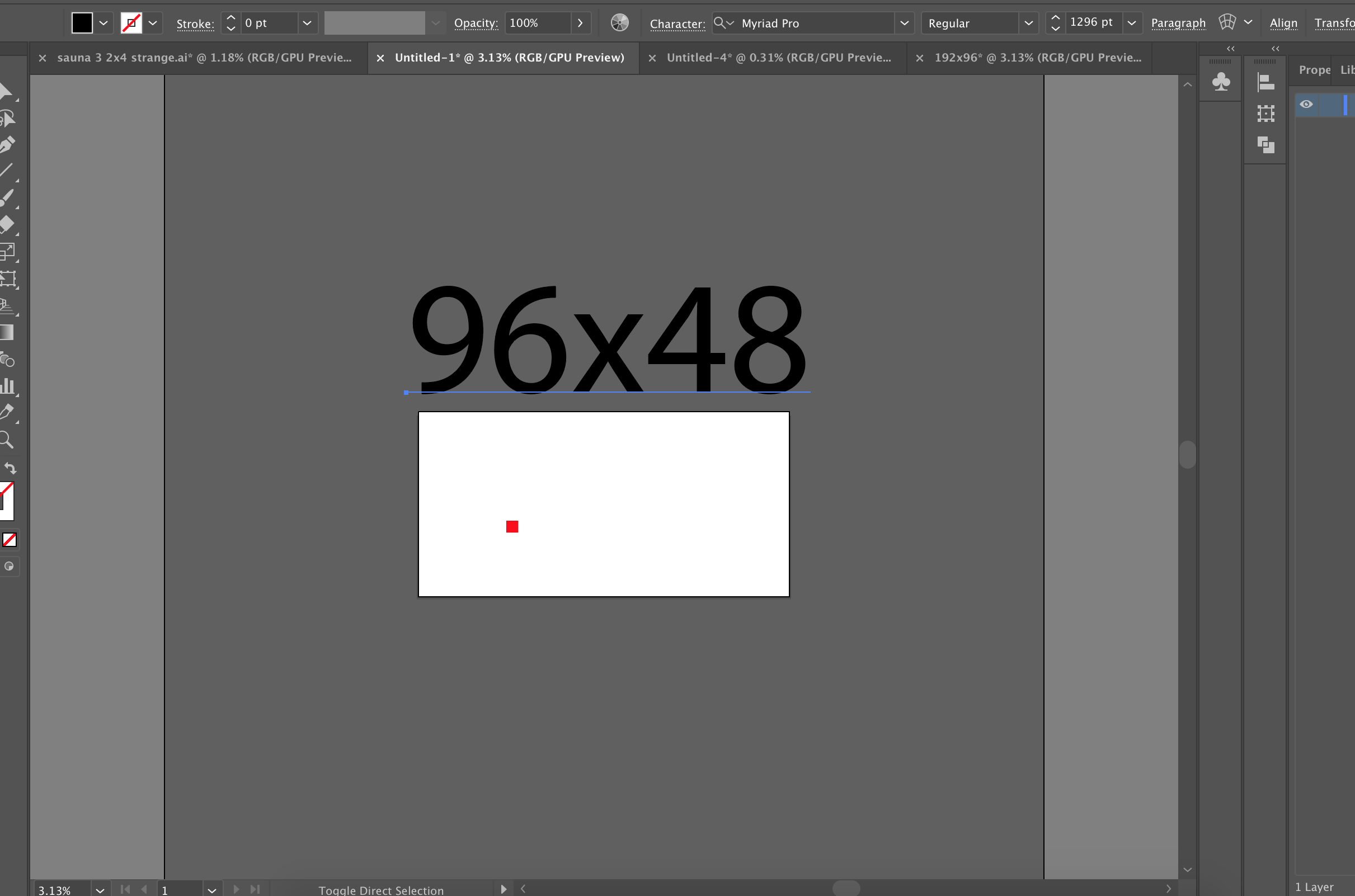The height and width of the screenshot is (896, 1355).
Task: Open the Paragraph panel link
Action: pos(1178,23)
